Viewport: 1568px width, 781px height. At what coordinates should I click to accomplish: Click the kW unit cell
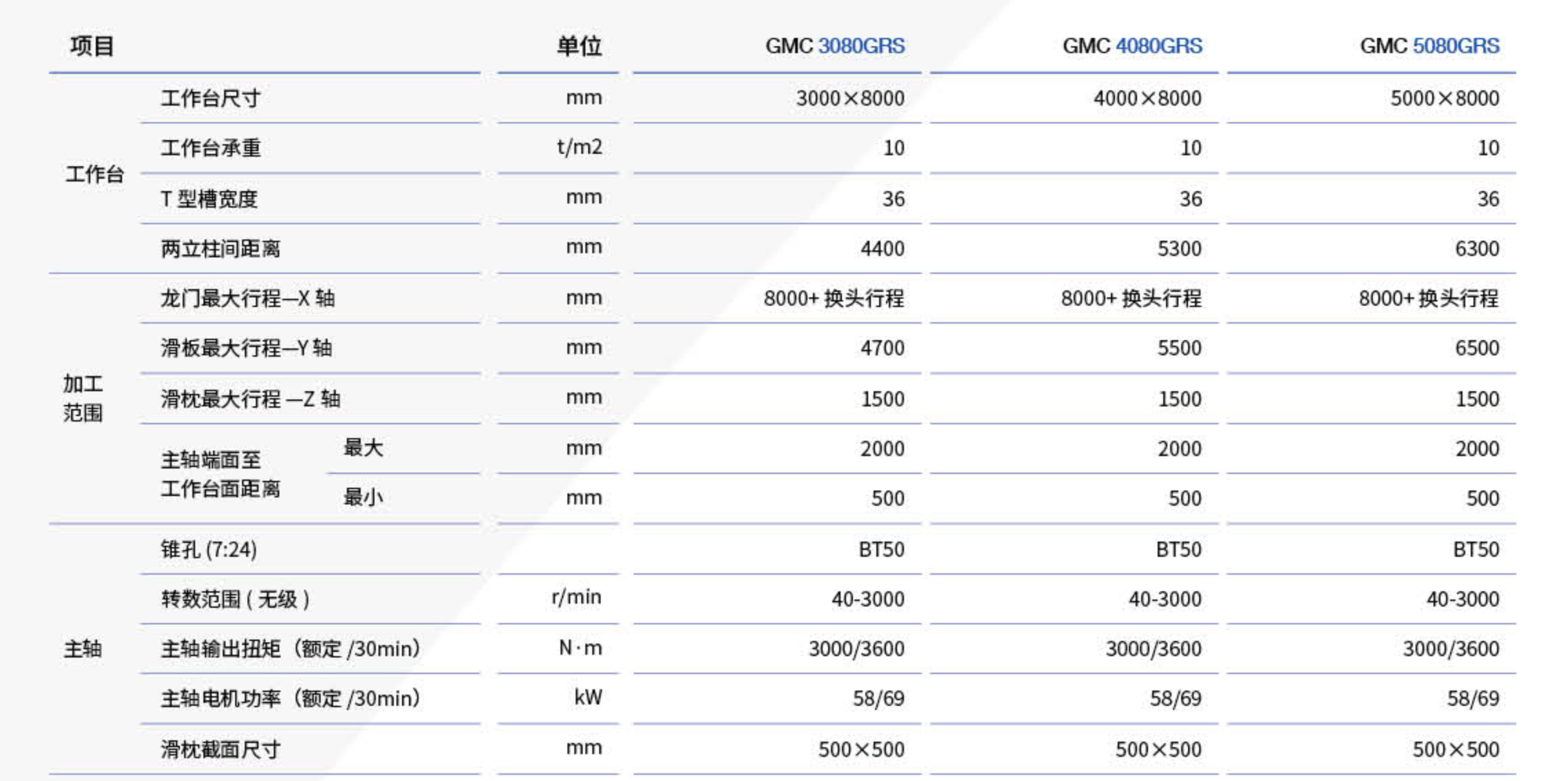[587, 698]
